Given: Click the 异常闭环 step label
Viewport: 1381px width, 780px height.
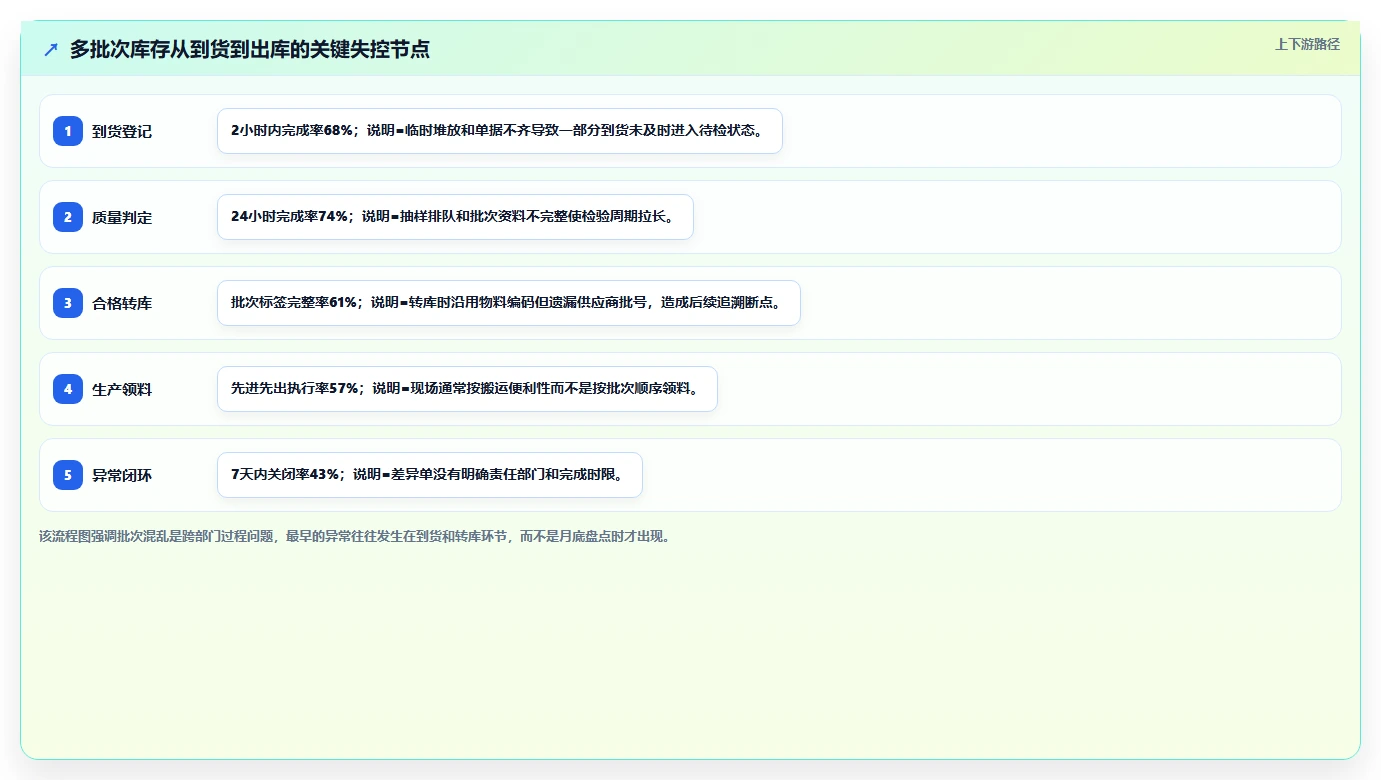Looking at the screenshot, I should click(122, 475).
